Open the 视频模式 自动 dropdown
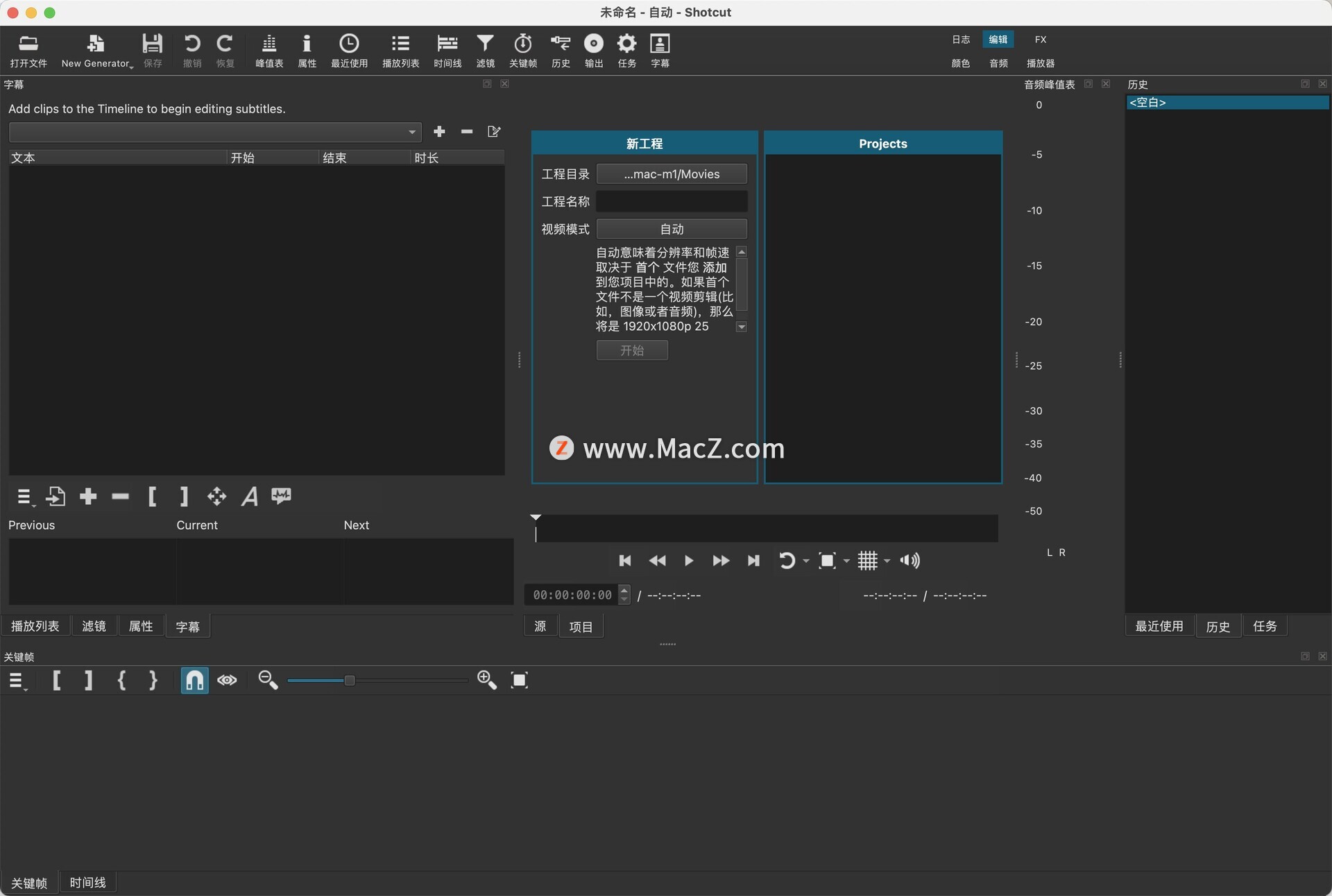1332x896 pixels. tap(672, 229)
